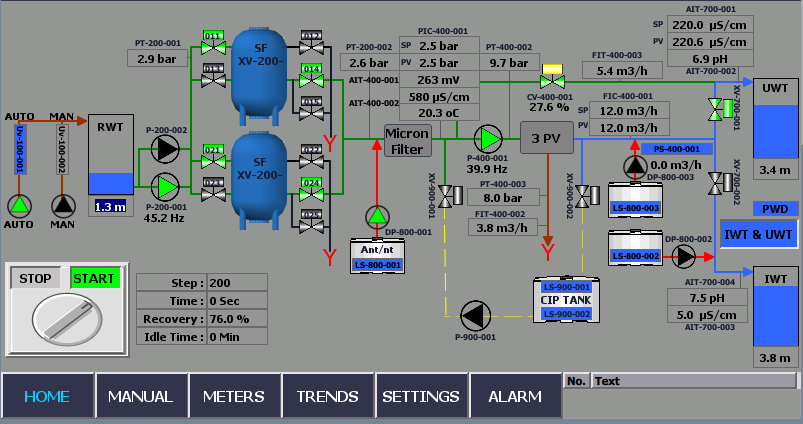The image size is (803, 424).
Task: Select green valve 014
Action: click(x=311, y=76)
